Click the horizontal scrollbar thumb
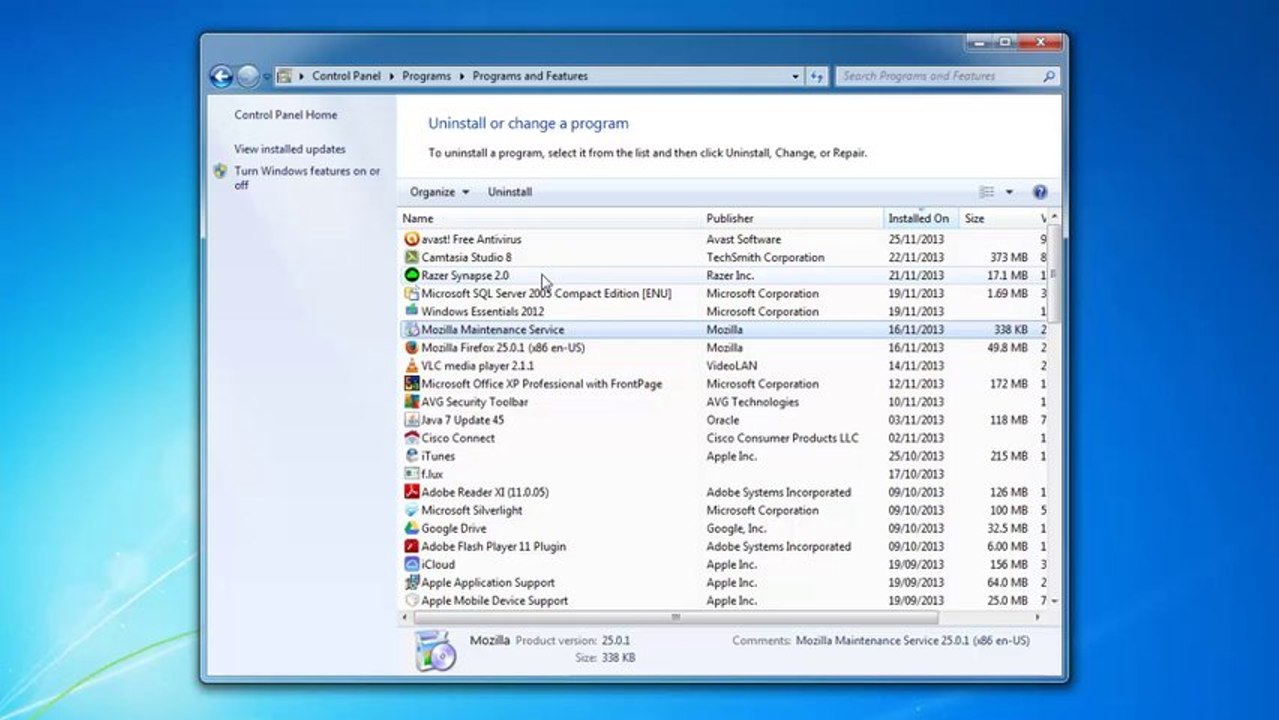The width and height of the screenshot is (1279, 720). [x=676, y=617]
